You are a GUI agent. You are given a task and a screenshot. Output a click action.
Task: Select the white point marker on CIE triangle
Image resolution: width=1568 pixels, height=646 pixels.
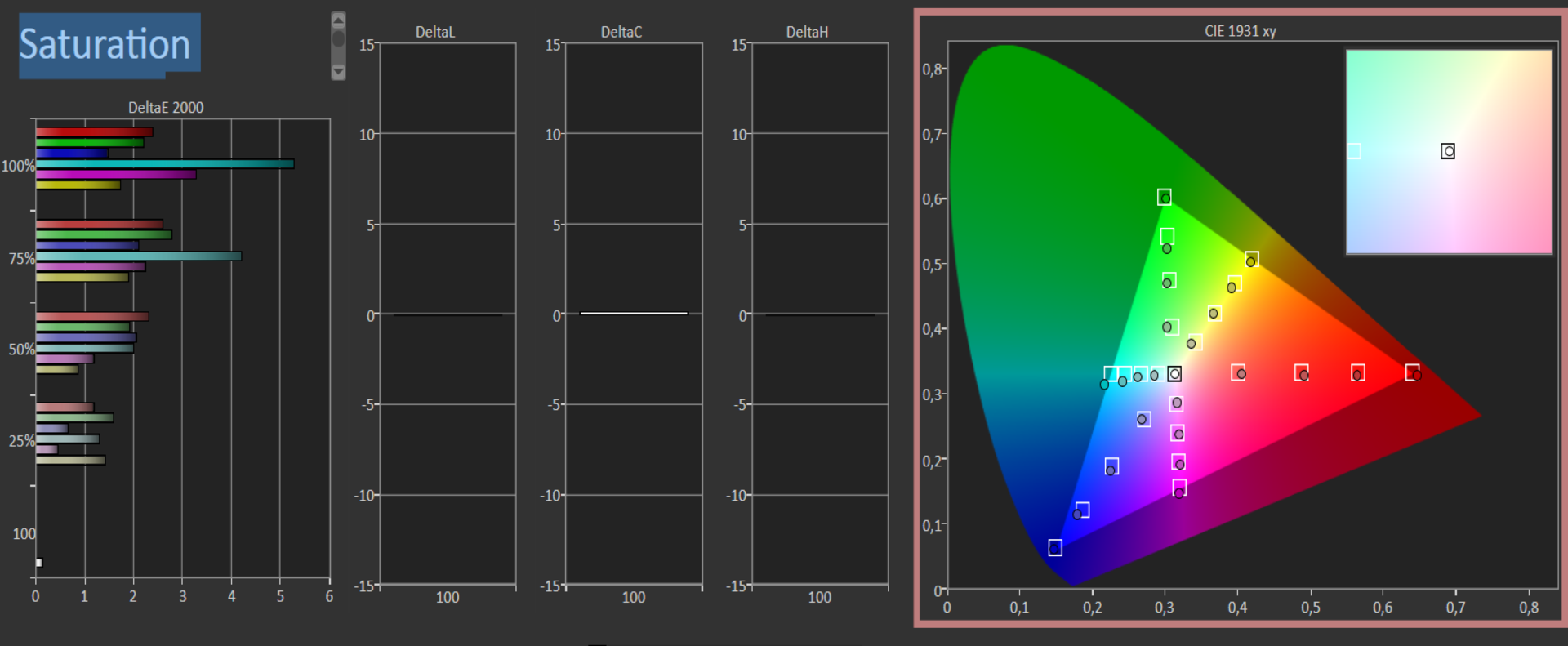pos(1174,374)
